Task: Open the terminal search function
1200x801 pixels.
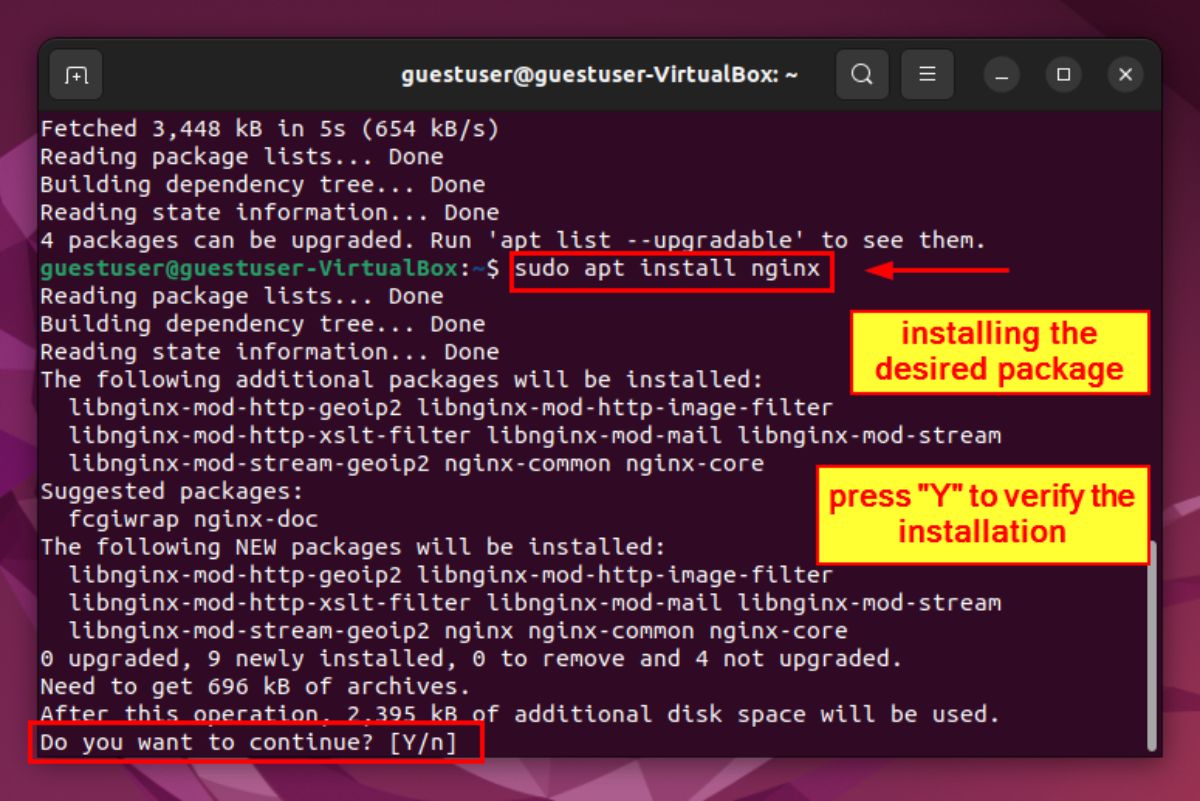Action: pos(862,74)
